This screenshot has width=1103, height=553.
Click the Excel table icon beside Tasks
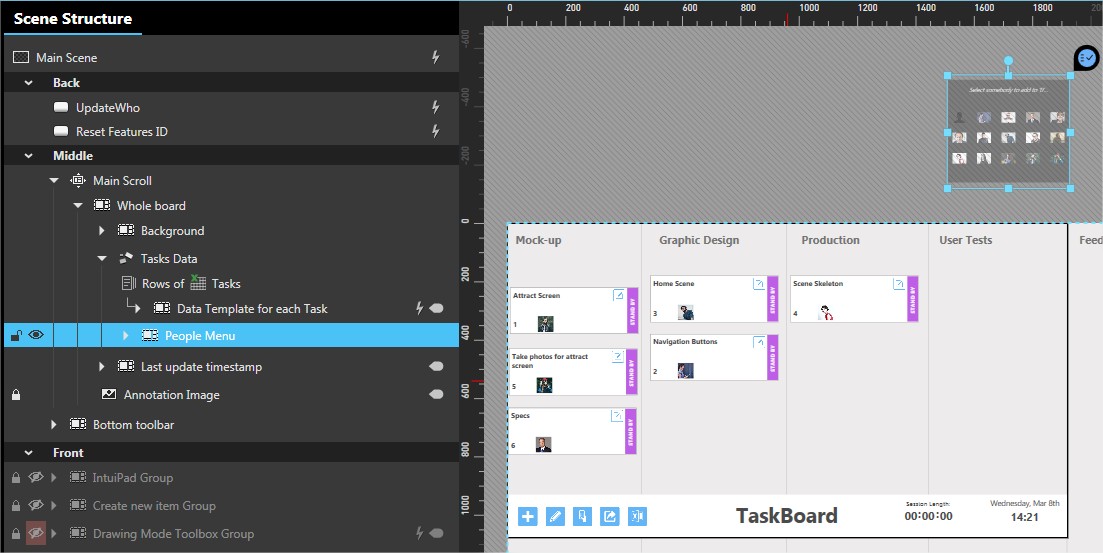point(198,283)
